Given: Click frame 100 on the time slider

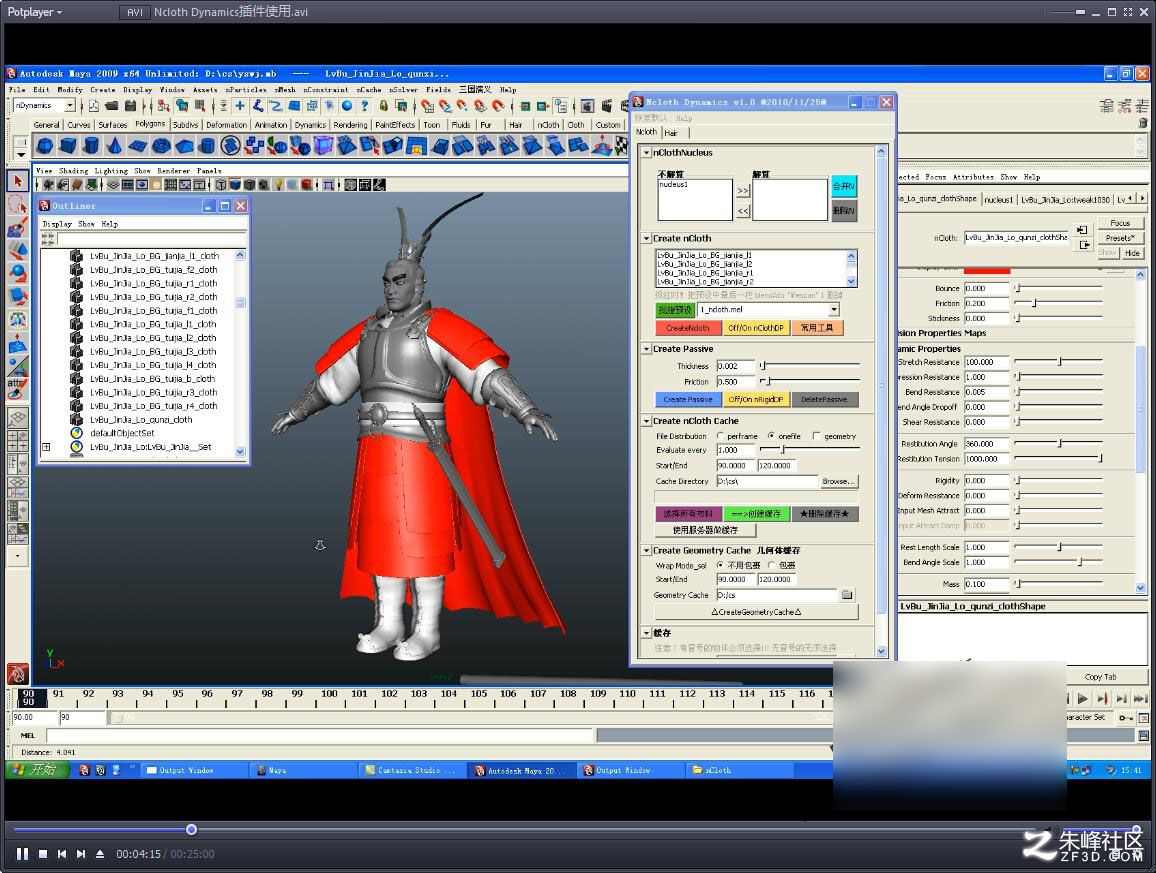Looking at the screenshot, I should tap(329, 694).
